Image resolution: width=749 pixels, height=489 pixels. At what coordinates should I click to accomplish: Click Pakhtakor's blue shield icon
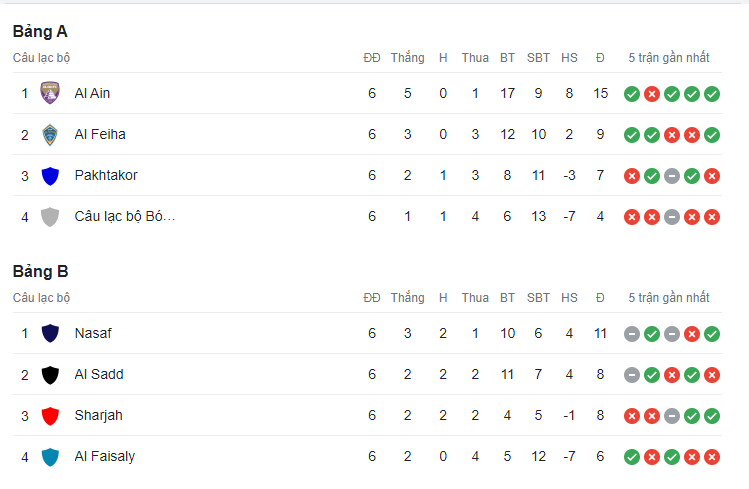coord(50,176)
